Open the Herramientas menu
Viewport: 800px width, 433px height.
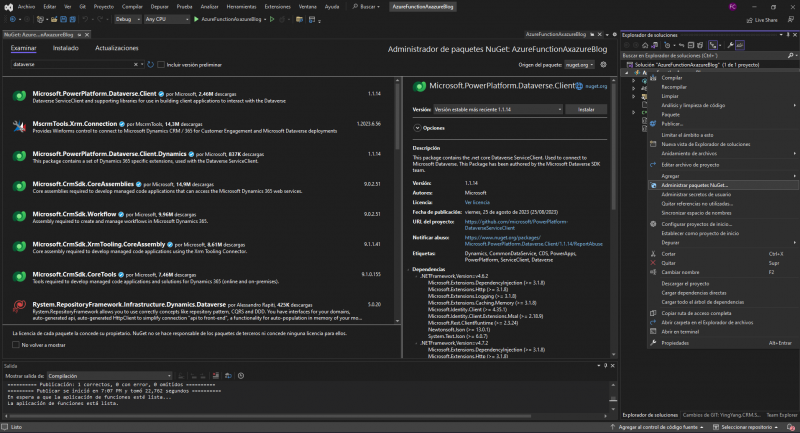click(241, 7)
